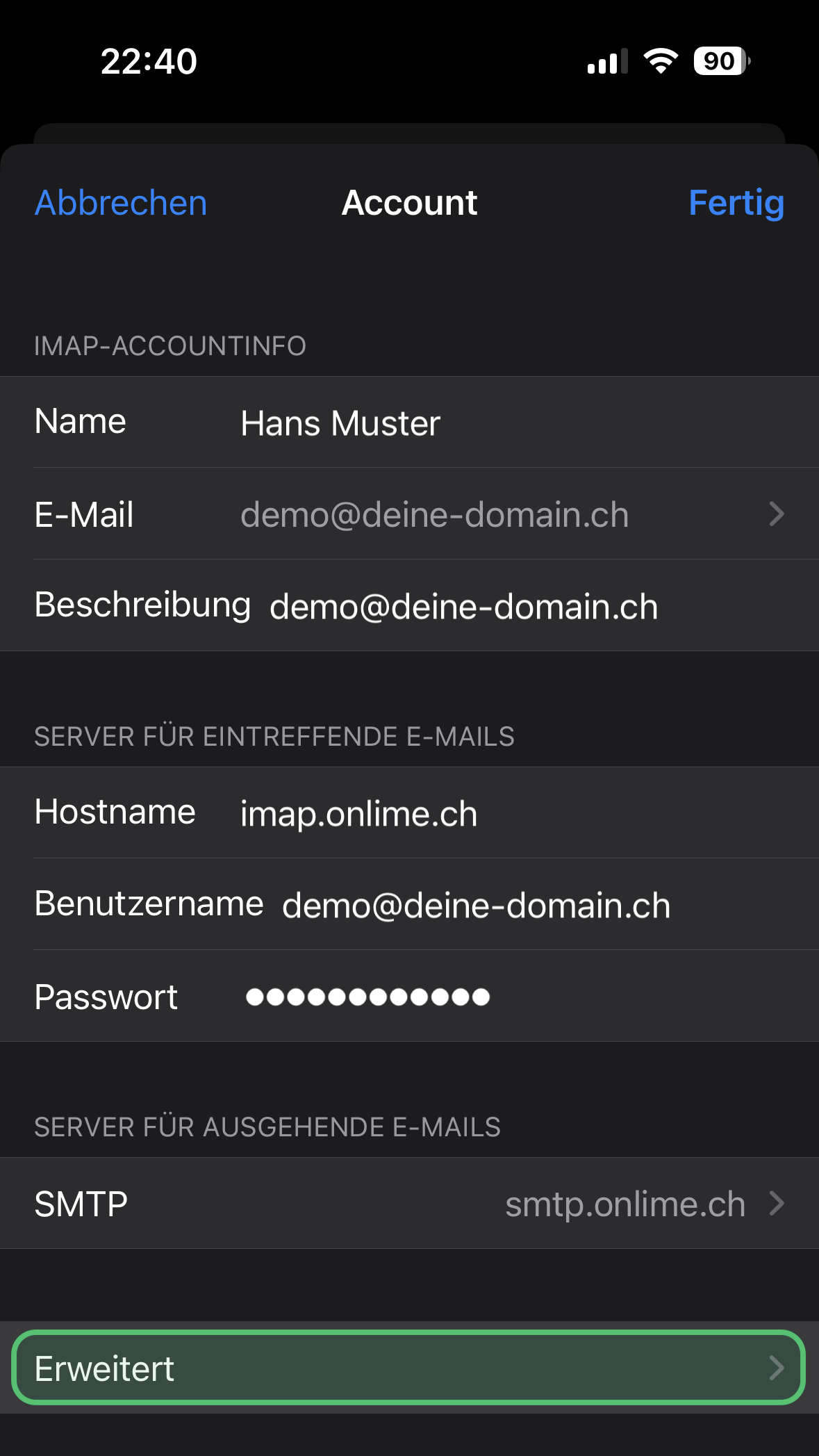Tap the chevron in the Erweitert row

[x=777, y=1368]
